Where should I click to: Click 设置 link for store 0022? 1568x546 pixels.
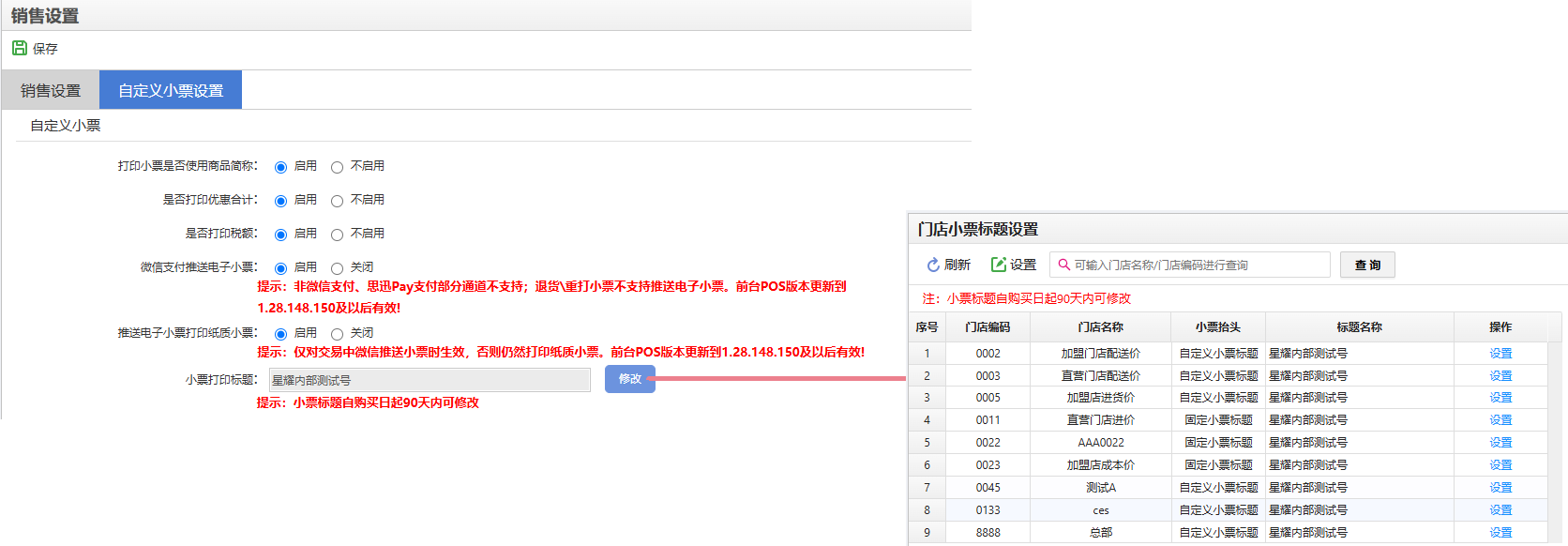[x=1500, y=443]
